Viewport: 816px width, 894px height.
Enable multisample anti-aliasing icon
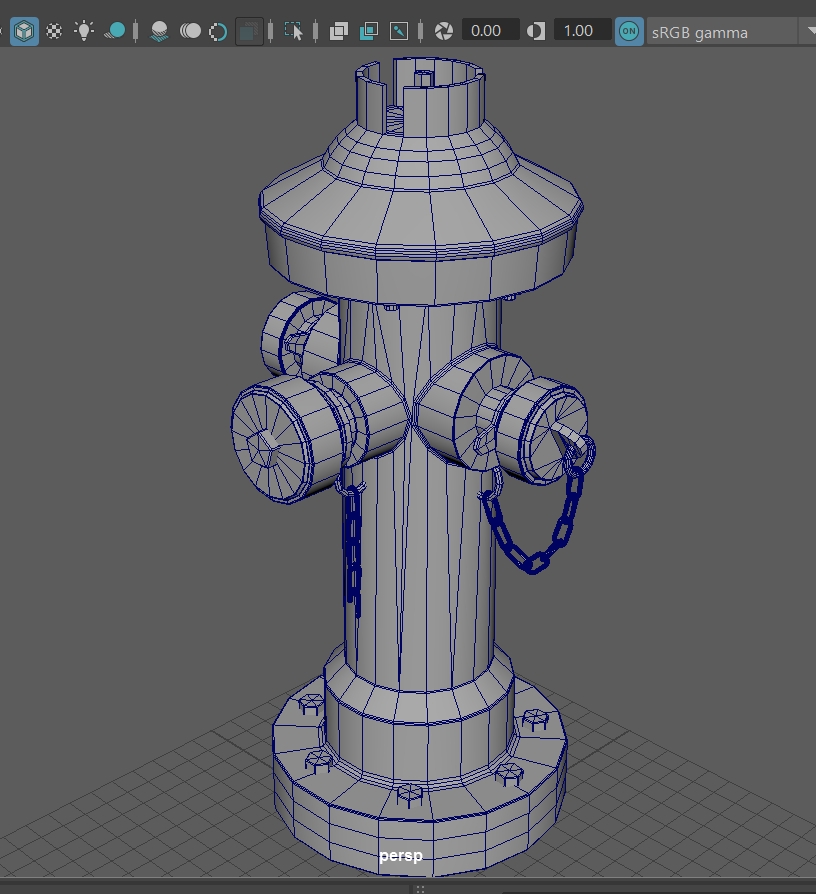218,31
